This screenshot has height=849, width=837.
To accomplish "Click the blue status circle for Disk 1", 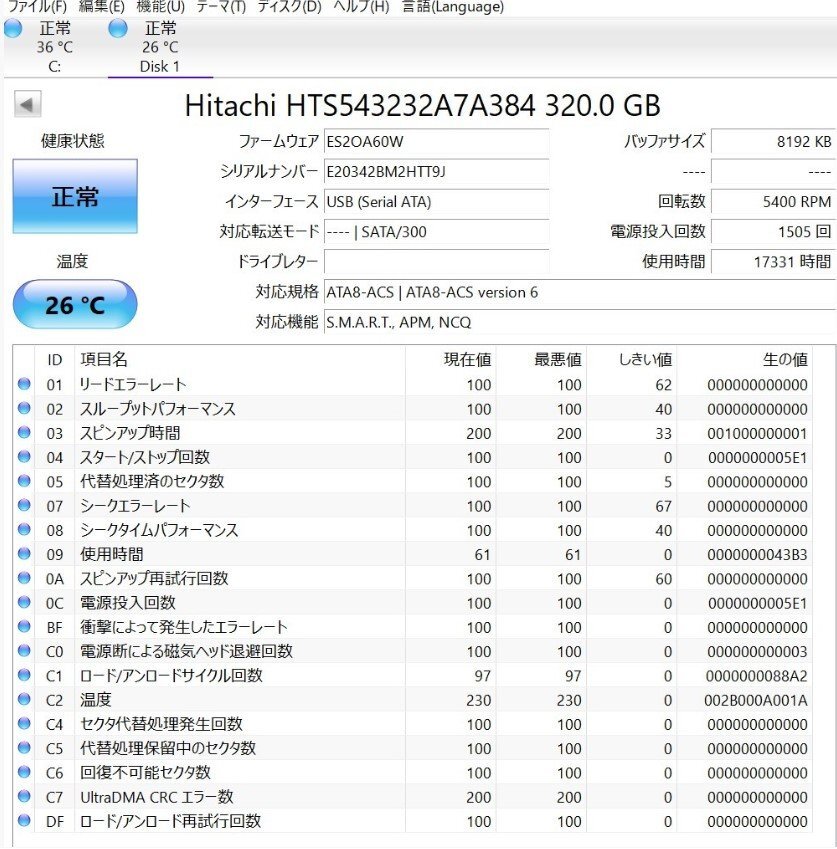I will pyautogui.click(x=118, y=29).
